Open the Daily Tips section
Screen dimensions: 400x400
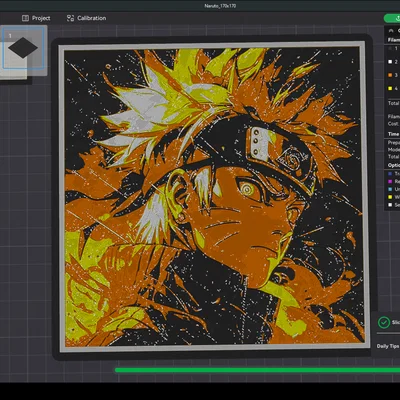(x=388, y=346)
